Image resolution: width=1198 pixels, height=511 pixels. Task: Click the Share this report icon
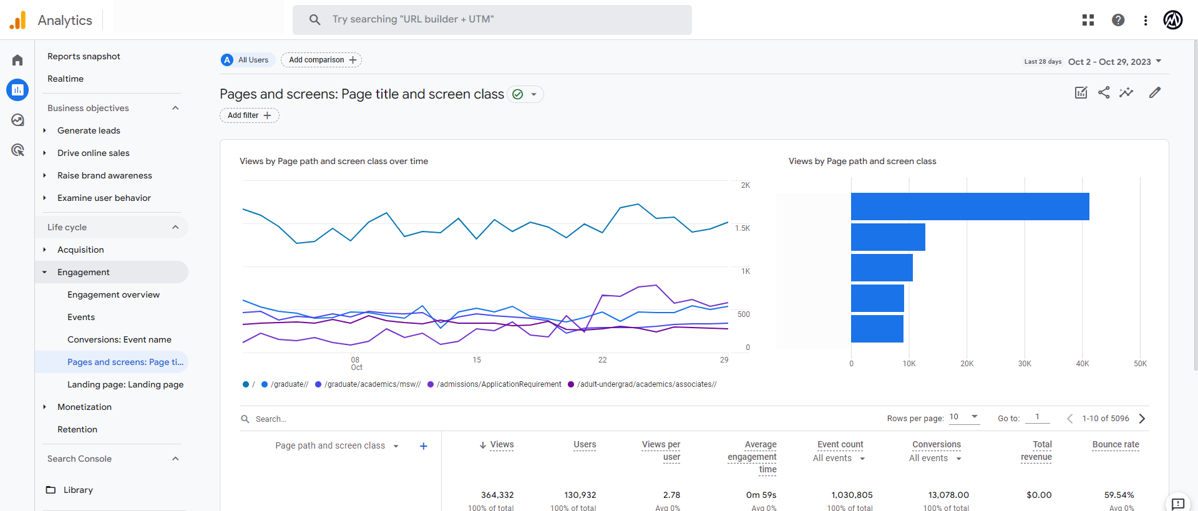[1104, 93]
